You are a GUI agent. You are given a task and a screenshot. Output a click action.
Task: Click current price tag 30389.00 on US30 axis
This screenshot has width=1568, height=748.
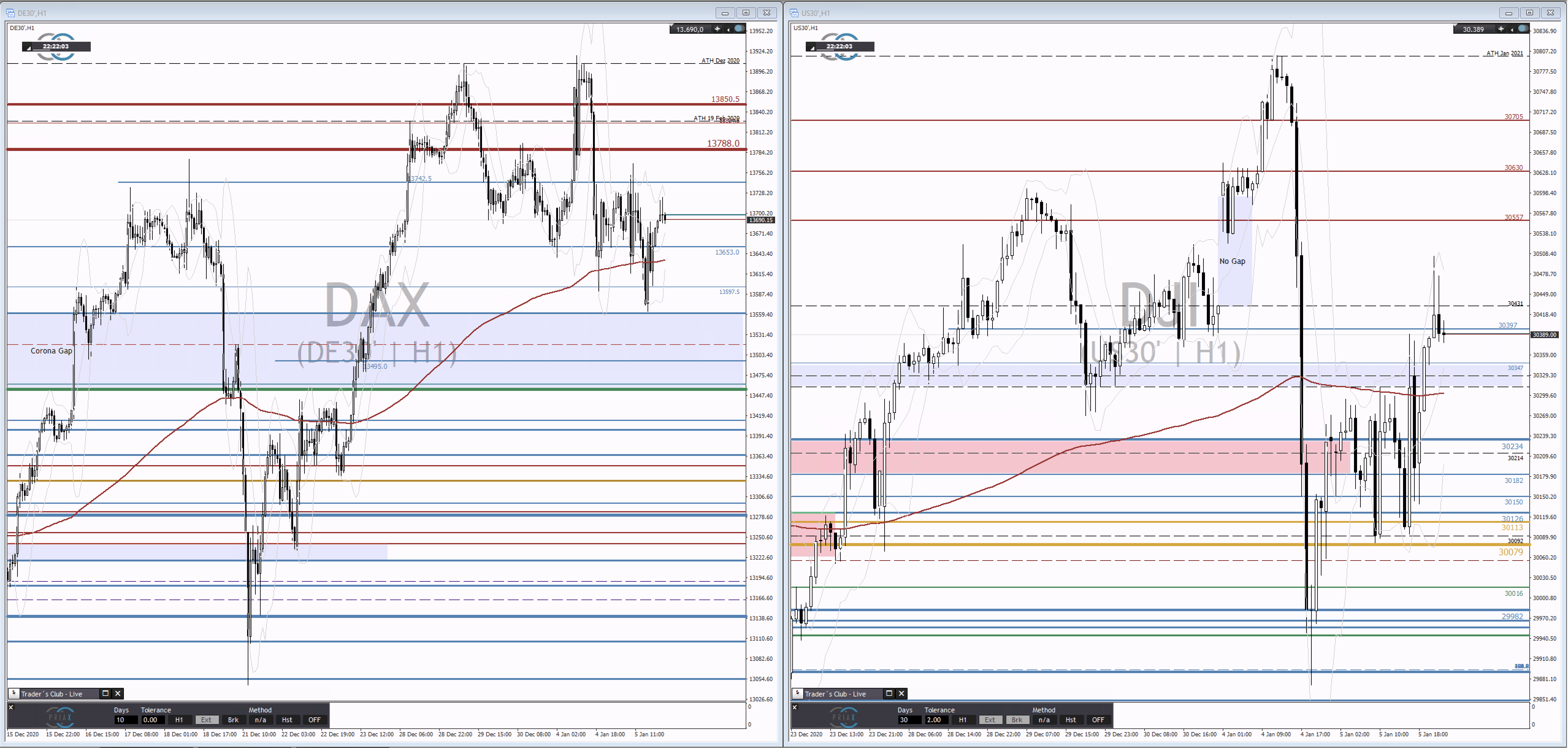[x=1544, y=334]
